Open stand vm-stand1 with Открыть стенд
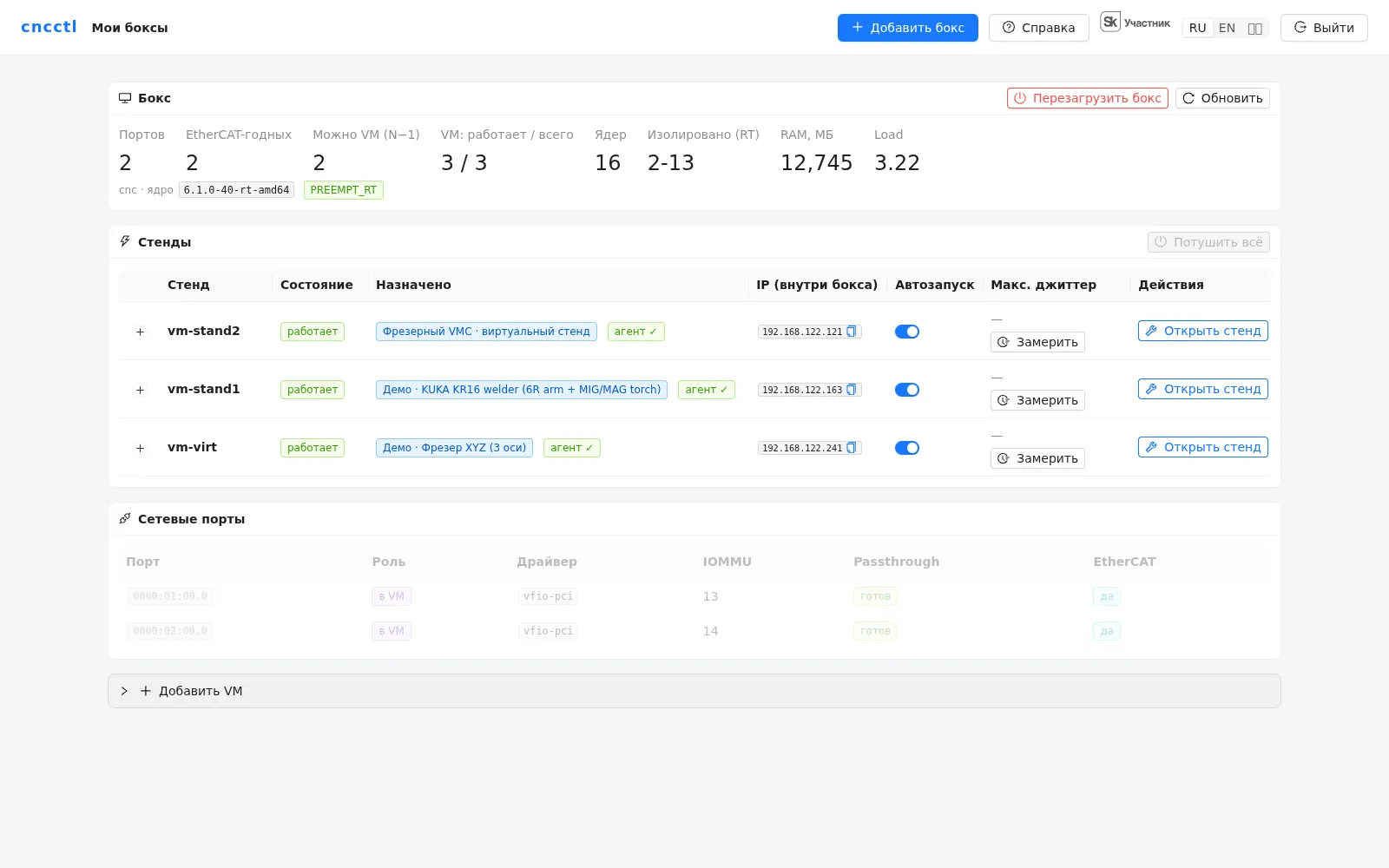1389x868 pixels. pyautogui.click(x=1202, y=389)
